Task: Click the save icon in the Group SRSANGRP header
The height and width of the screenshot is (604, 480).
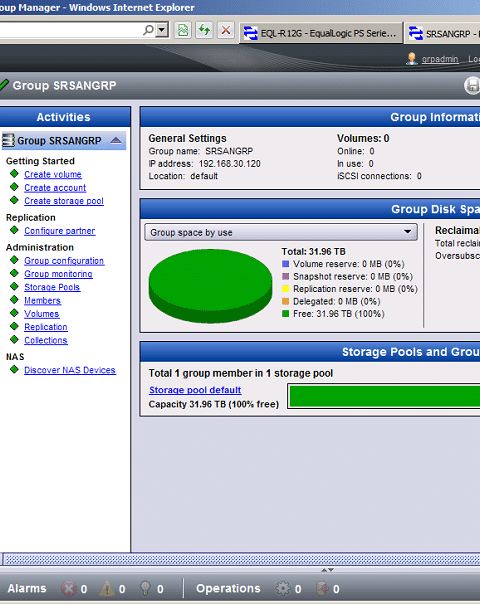Action: 472,86
